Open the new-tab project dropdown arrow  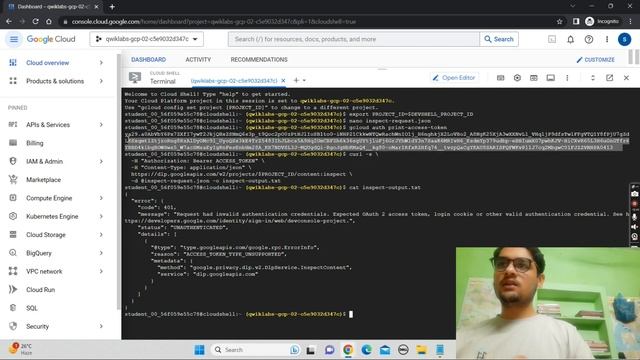[304, 81]
